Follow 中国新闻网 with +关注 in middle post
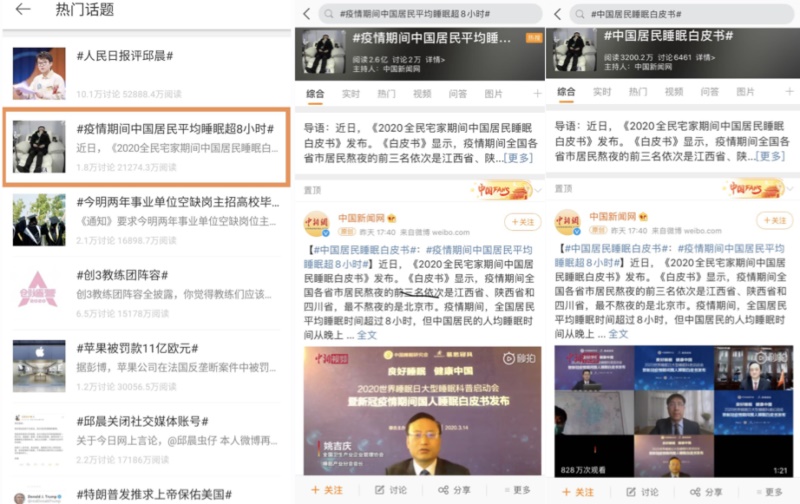 point(522,222)
